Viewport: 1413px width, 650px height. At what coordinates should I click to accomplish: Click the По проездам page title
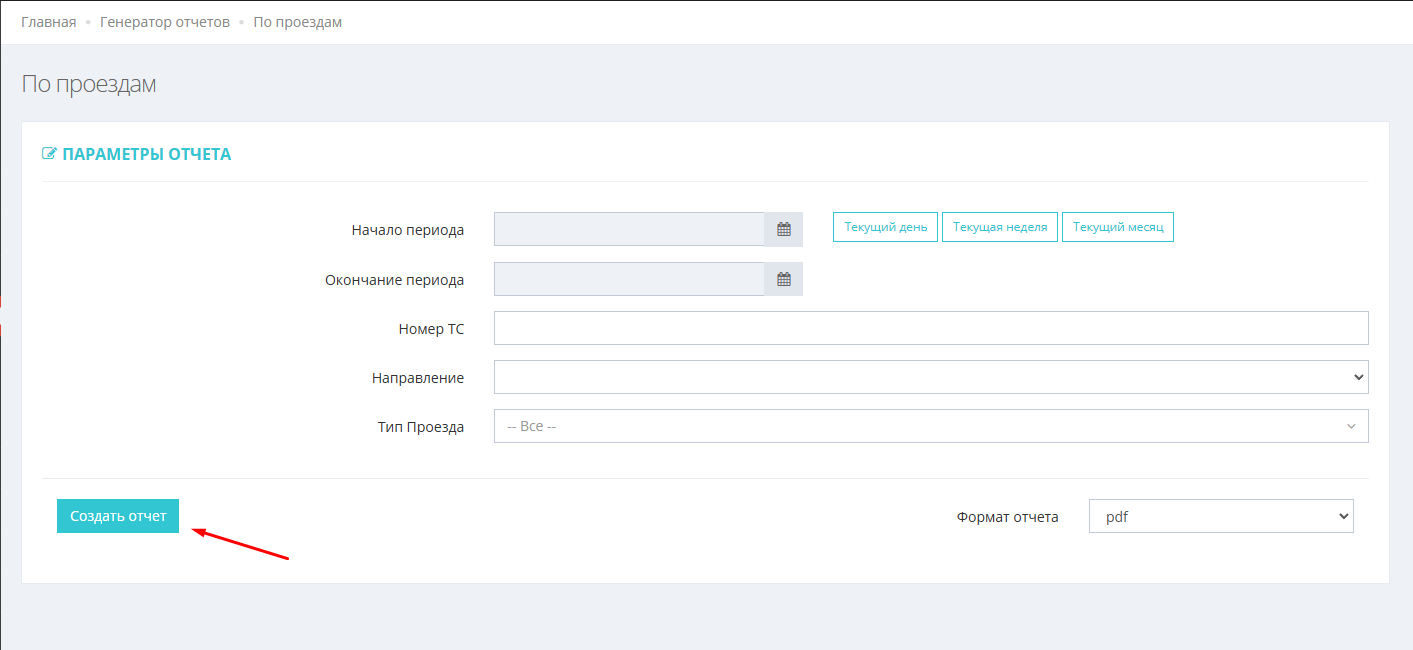click(x=89, y=84)
